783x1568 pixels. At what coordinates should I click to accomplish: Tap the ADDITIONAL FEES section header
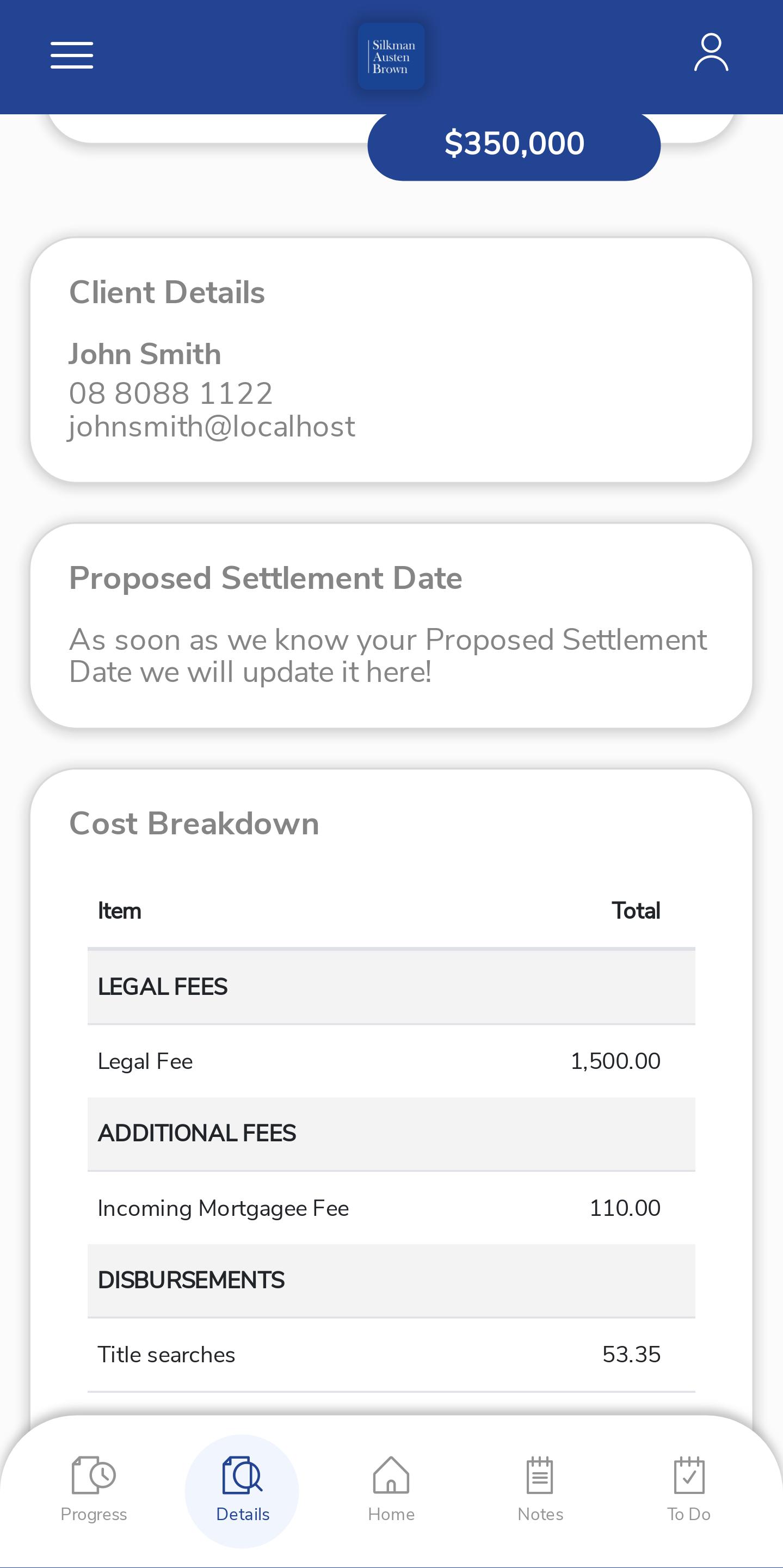click(391, 1133)
